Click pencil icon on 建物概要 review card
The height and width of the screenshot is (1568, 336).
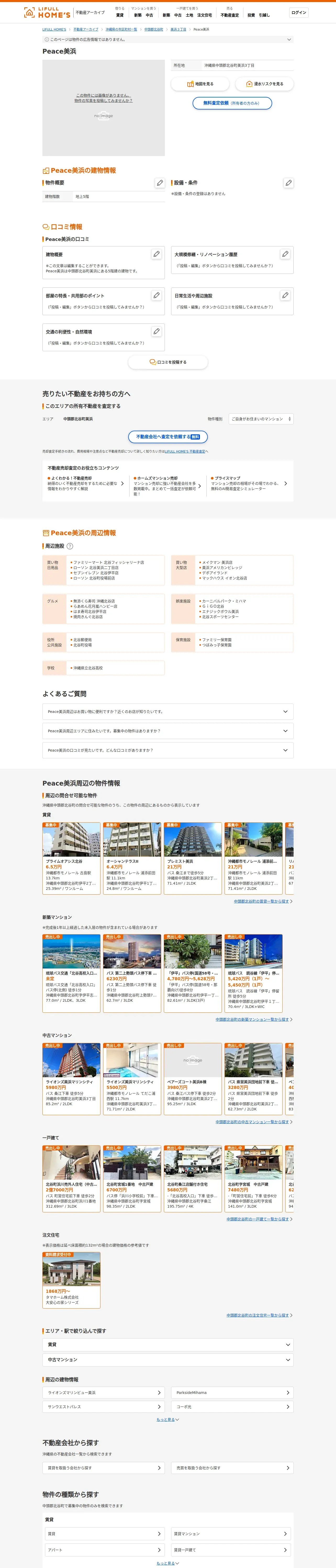coord(157,254)
